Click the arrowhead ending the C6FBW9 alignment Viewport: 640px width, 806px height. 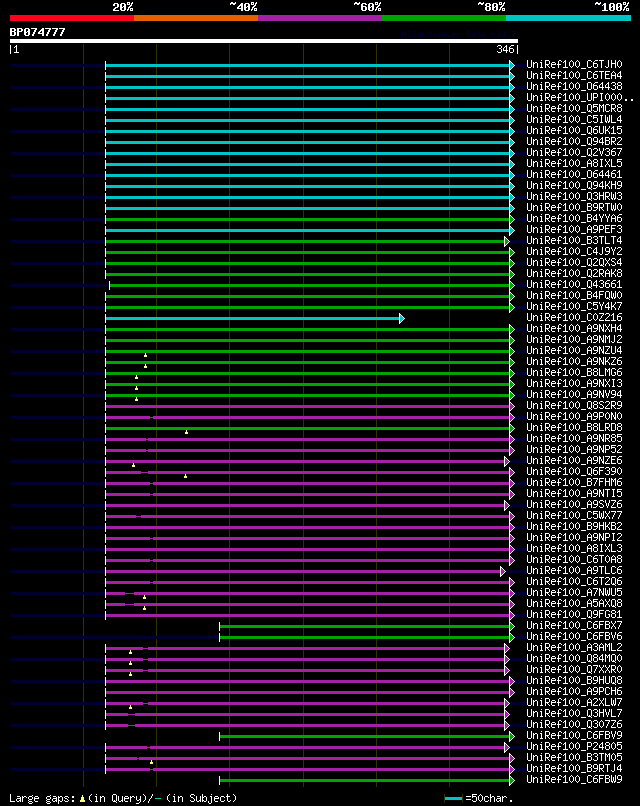tap(512, 780)
